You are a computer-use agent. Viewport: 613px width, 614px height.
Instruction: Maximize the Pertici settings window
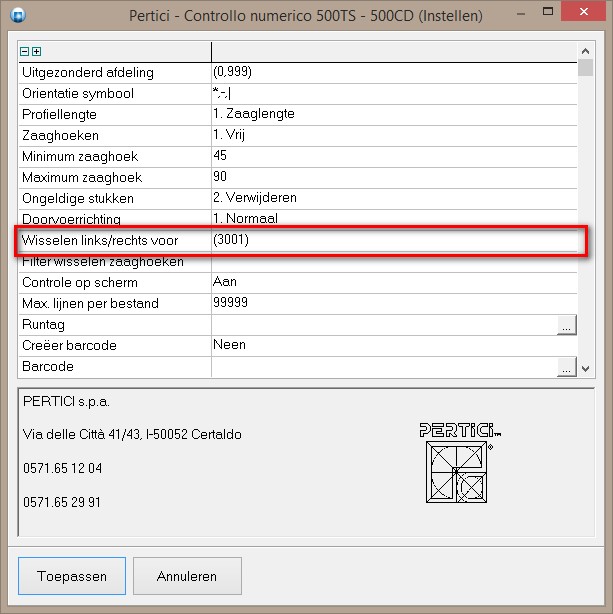pyautogui.click(x=548, y=11)
